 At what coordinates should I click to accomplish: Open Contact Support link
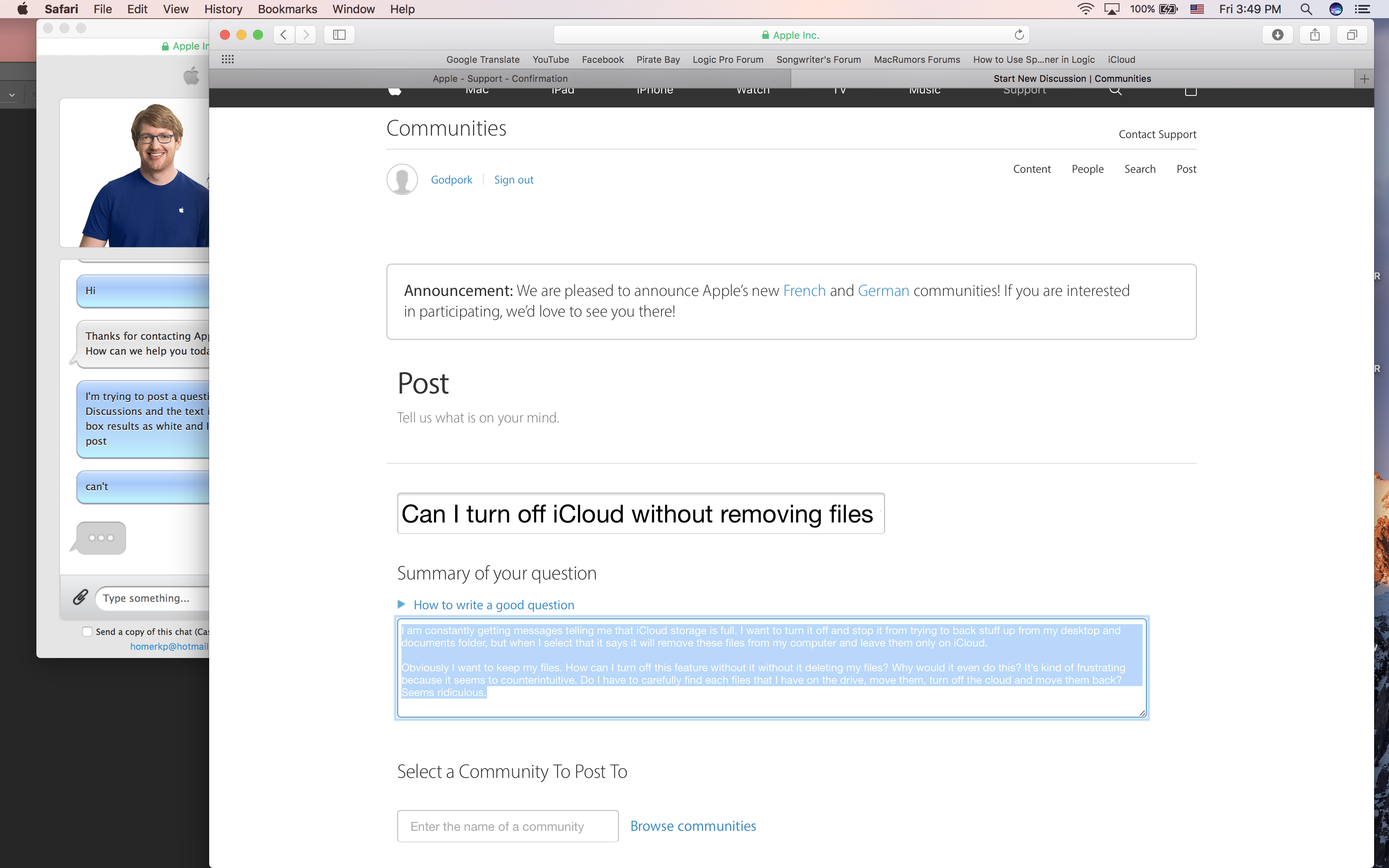pyautogui.click(x=1157, y=134)
